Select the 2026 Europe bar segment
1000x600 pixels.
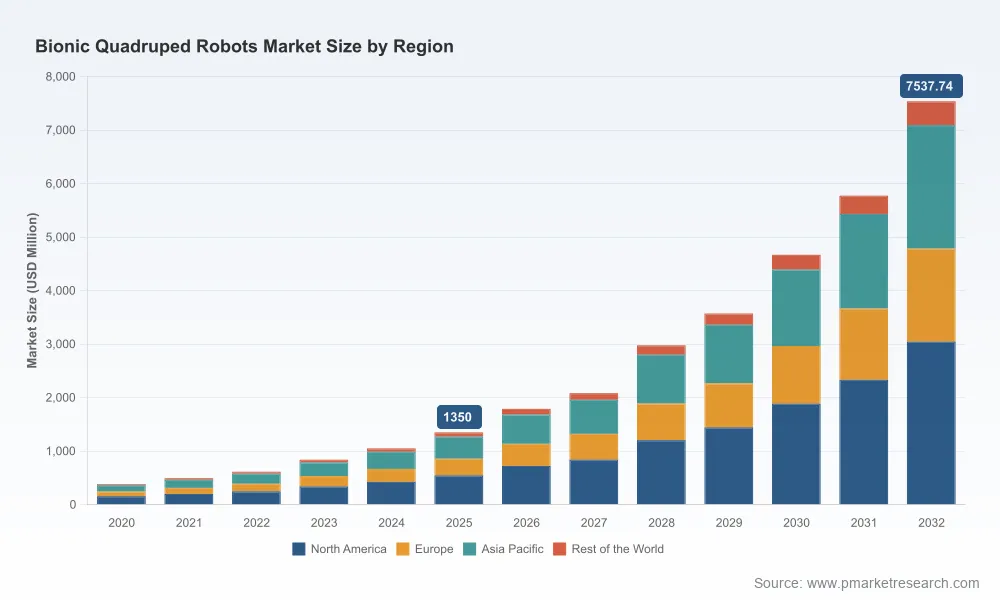526,455
